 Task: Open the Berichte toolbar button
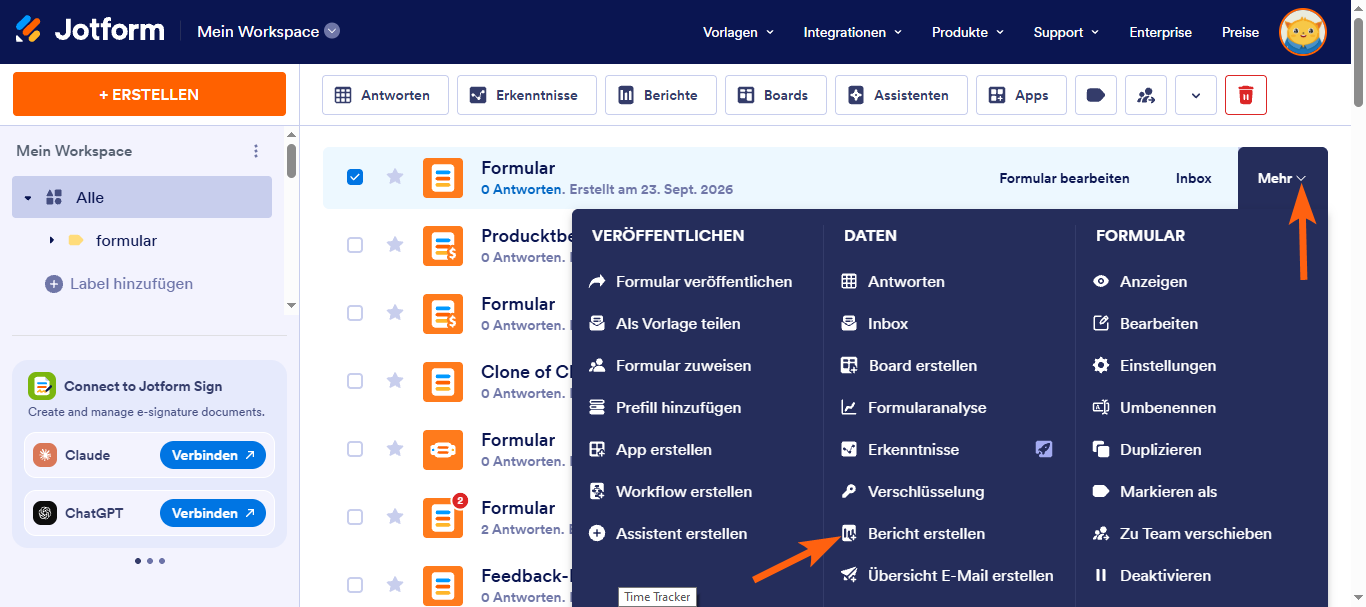[x=660, y=95]
